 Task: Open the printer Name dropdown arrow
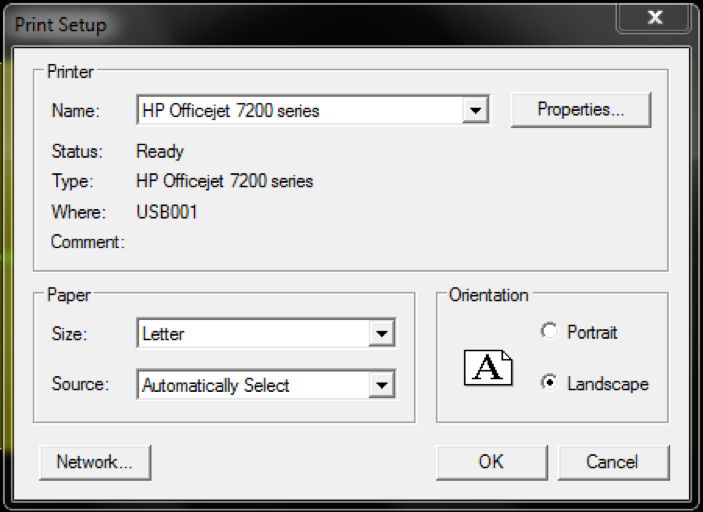475,110
